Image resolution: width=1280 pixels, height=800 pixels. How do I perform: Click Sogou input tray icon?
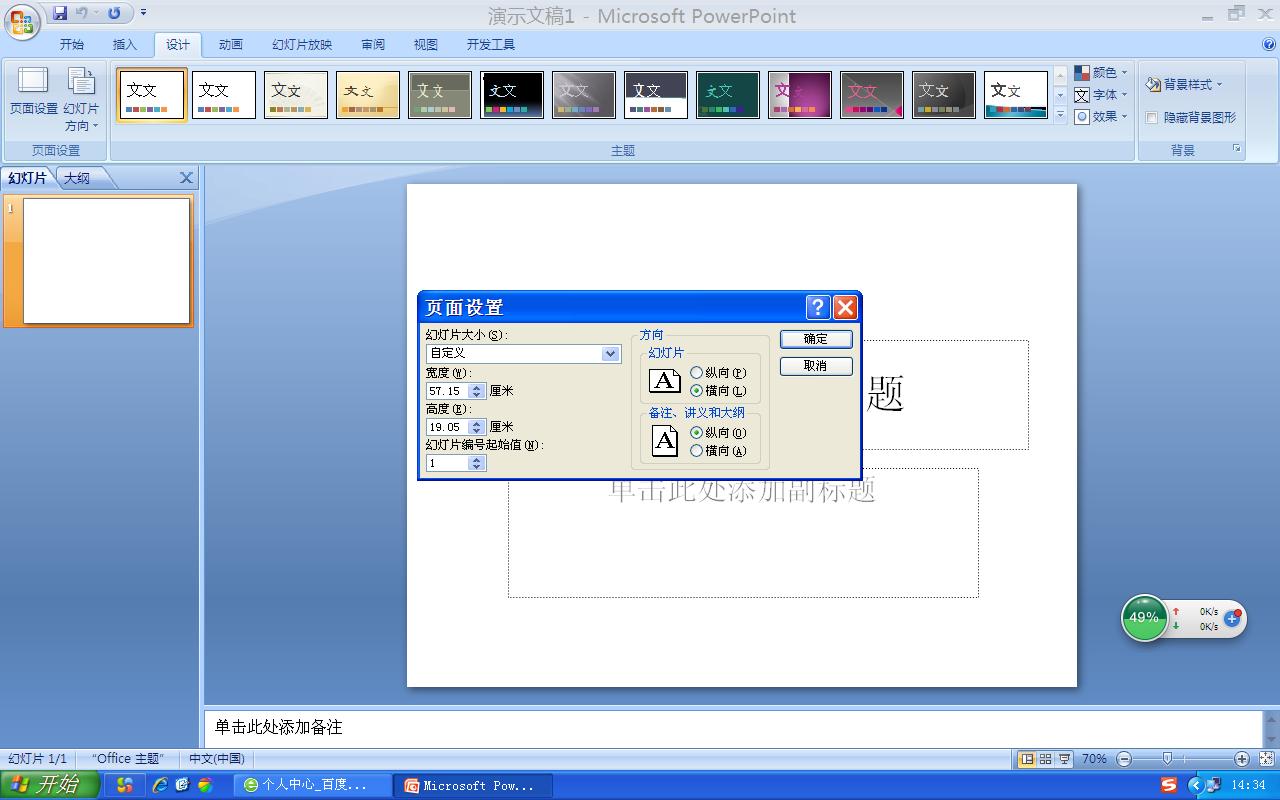(1169, 785)
